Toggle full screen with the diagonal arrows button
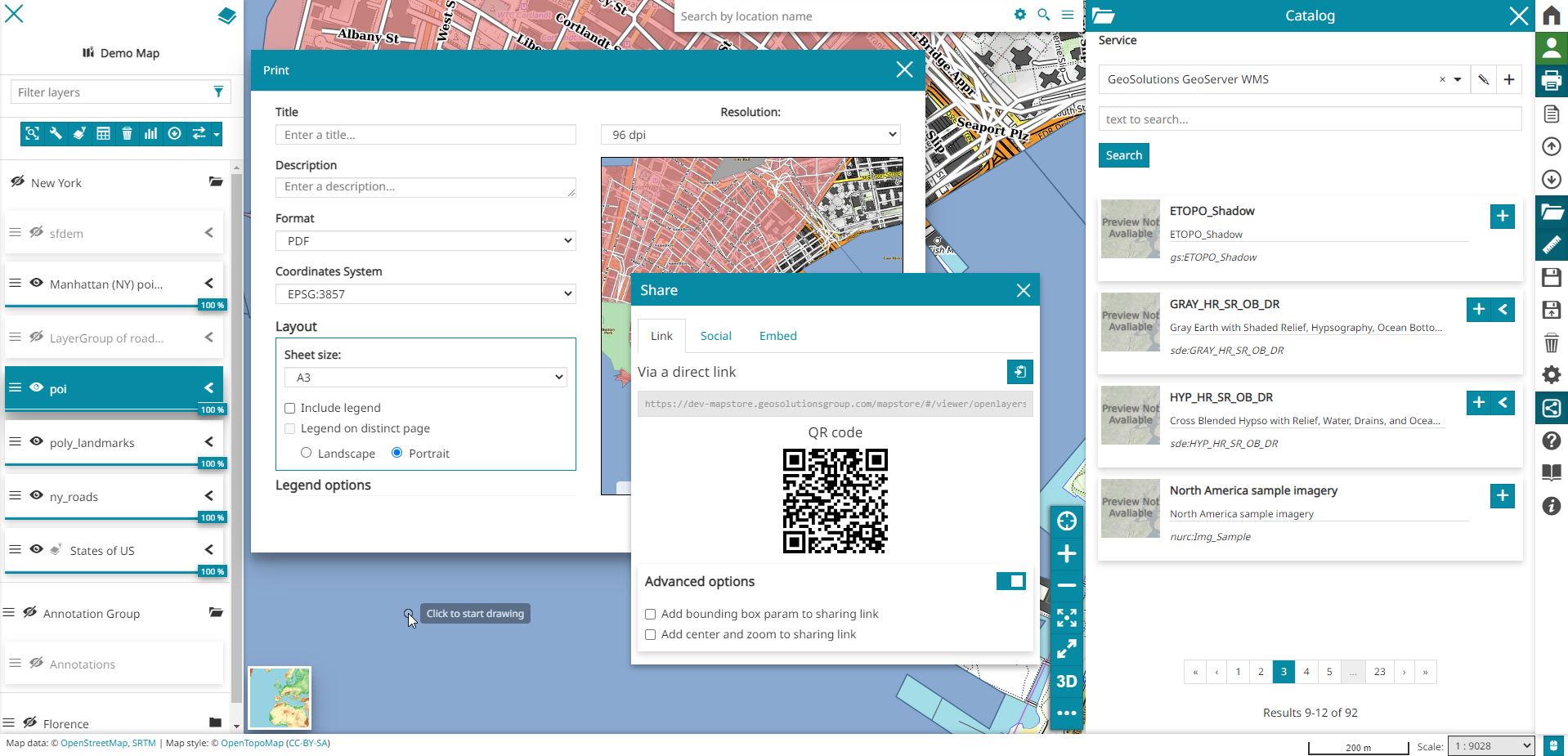The width and height of the screenshot is (1568, 756). click(1067, 650)
